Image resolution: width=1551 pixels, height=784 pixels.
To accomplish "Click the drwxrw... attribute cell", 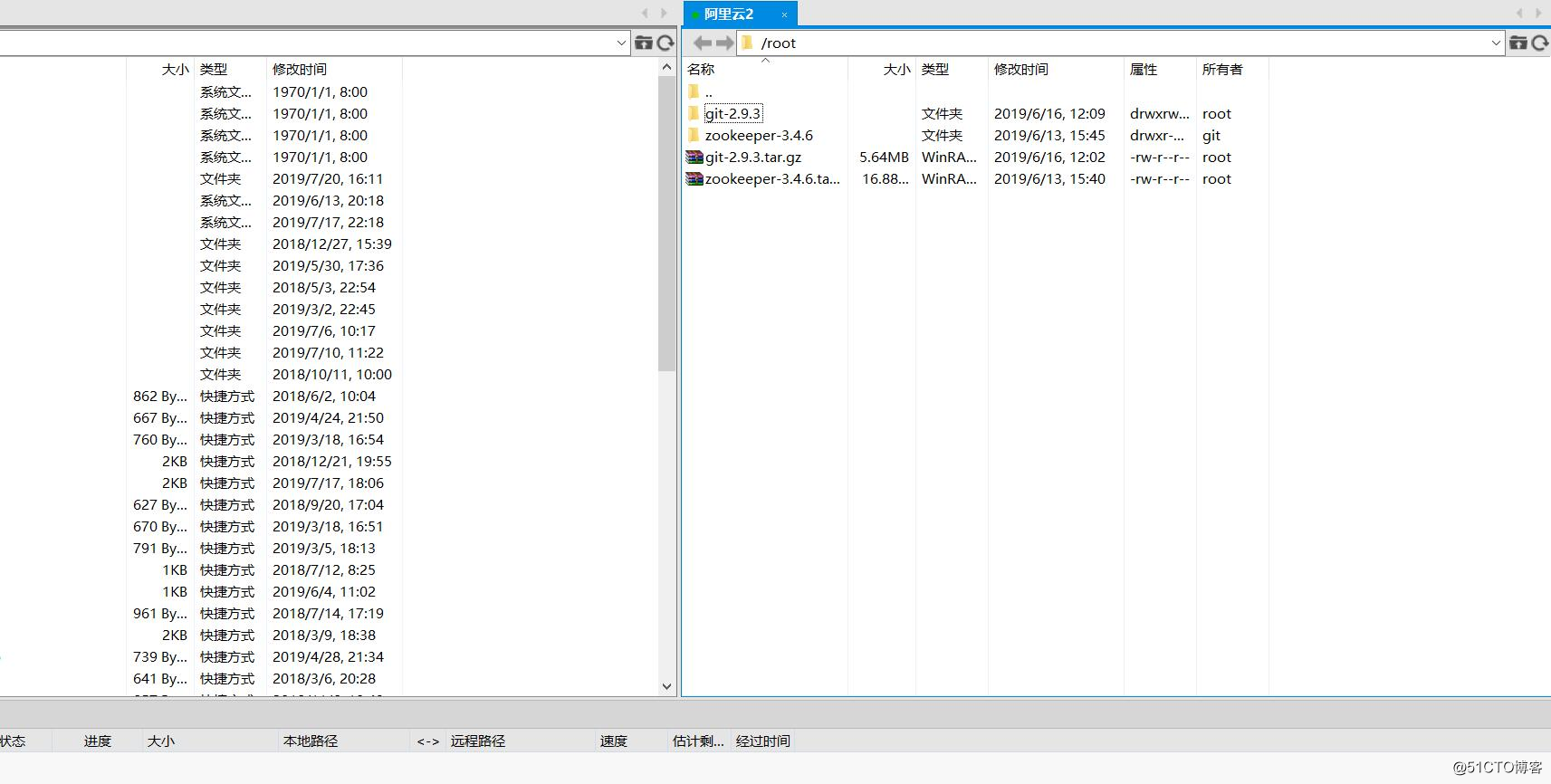I will pos(1160,113).
